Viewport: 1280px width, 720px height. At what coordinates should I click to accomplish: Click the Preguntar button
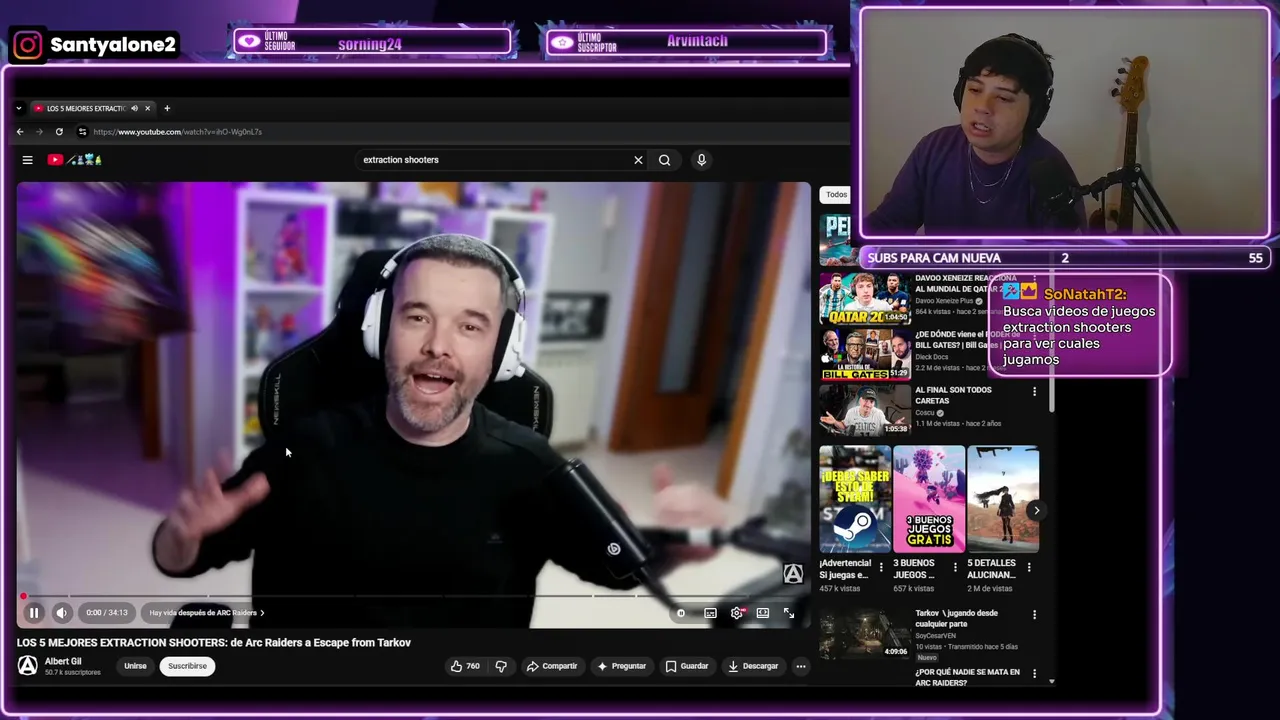pyautogui.click(x=622, y=666)
